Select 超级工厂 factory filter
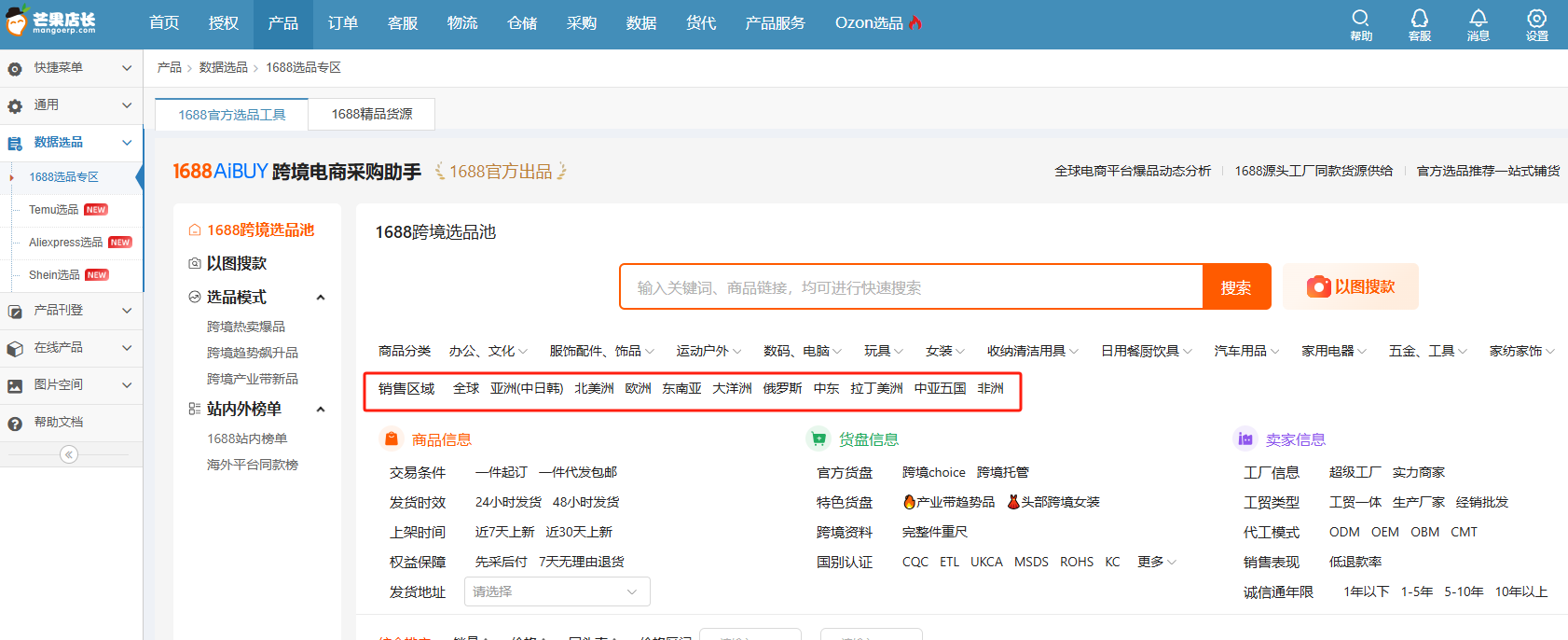This screenshot has height=640, width=1568. (x=1355, y=472)
